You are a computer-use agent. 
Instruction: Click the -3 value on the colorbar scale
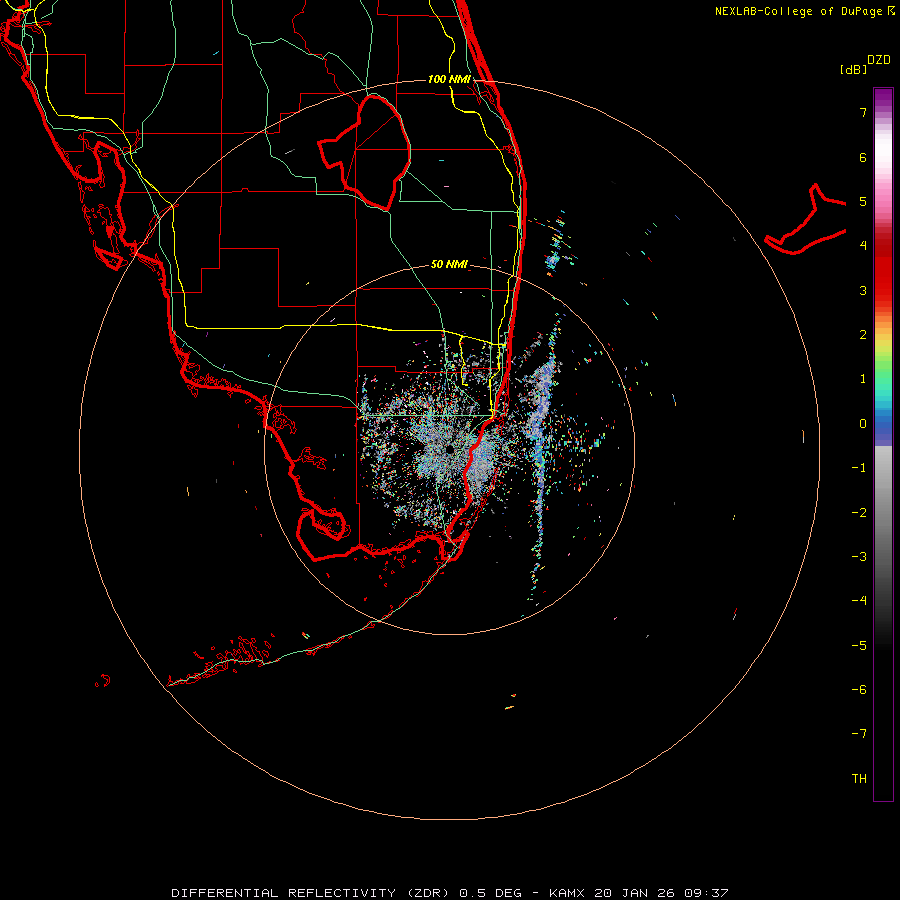tap(859, 557)
